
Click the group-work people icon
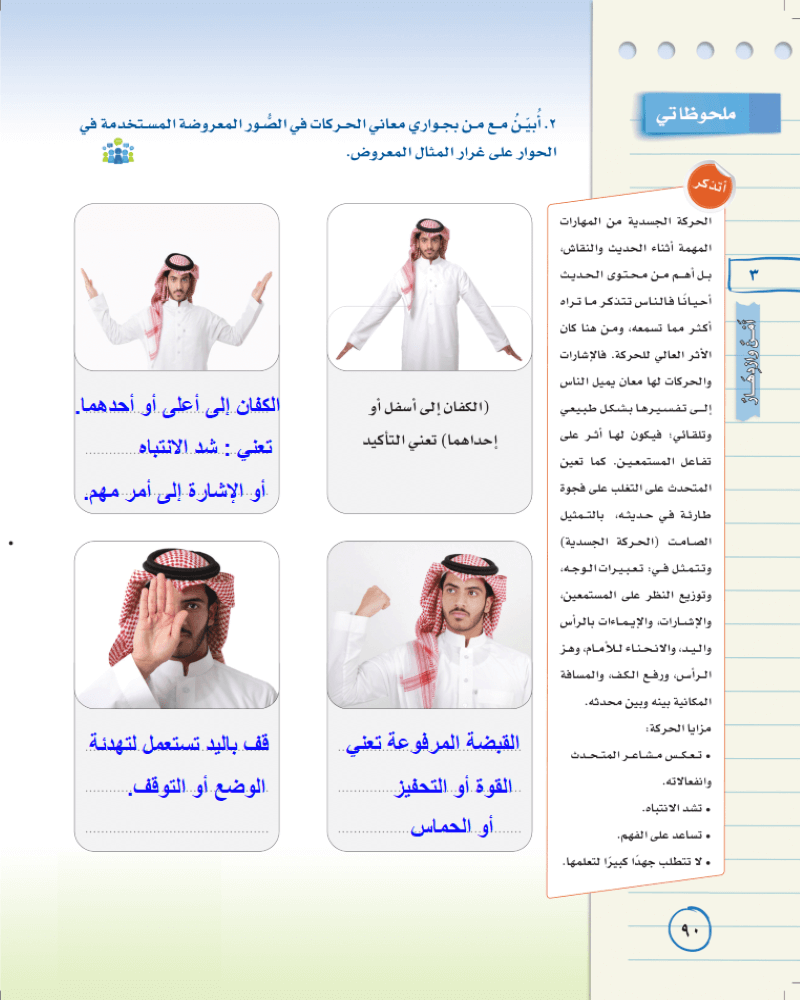tap(118, 151)
